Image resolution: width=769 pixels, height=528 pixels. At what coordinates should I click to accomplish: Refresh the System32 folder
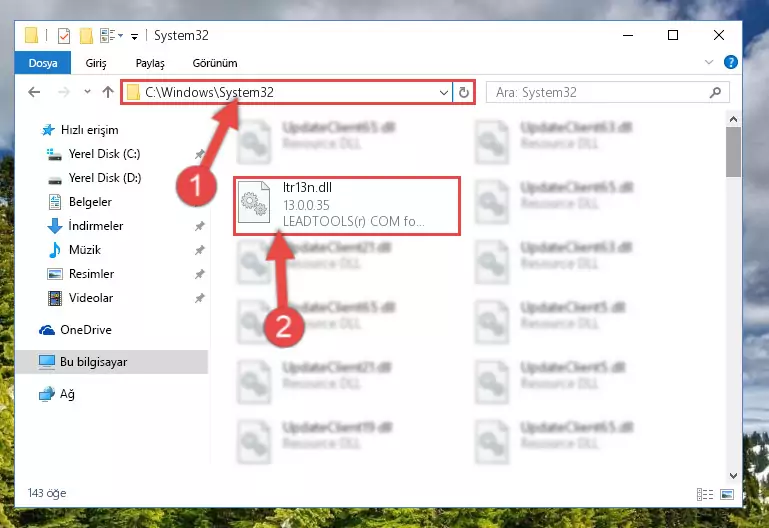coord(463,92)
